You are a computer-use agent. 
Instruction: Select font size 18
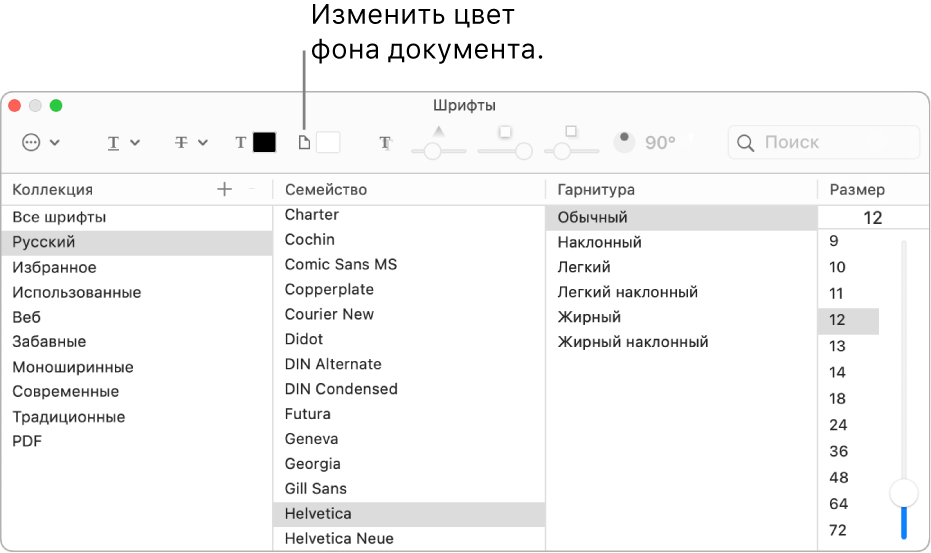[848, 399]
